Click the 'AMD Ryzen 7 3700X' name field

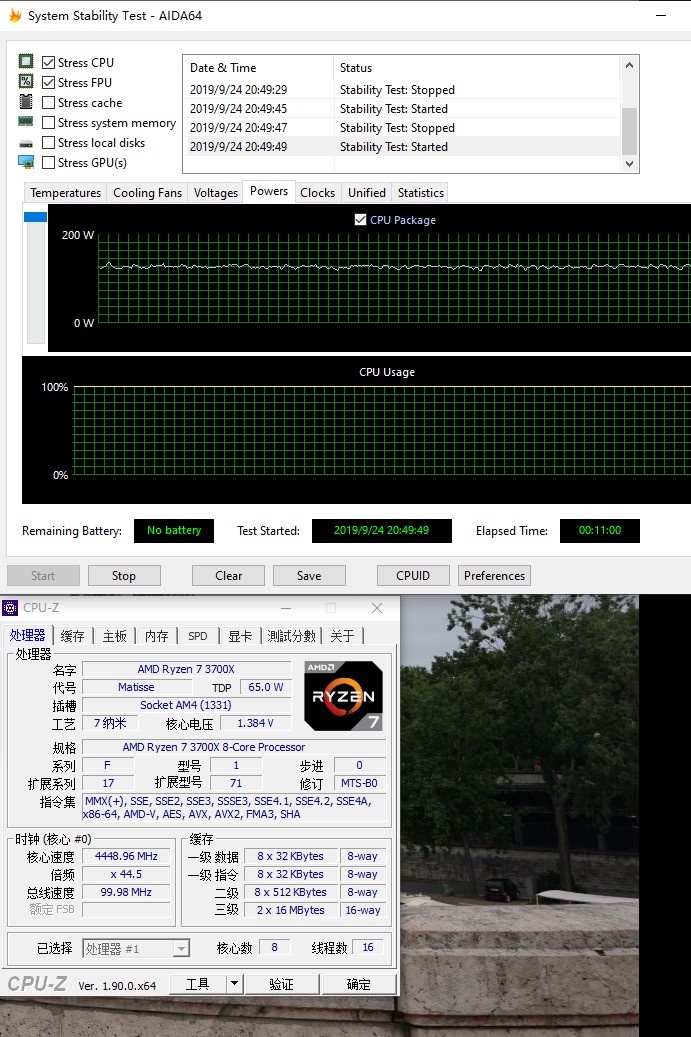pyautogui.click(x=186, y=669)
